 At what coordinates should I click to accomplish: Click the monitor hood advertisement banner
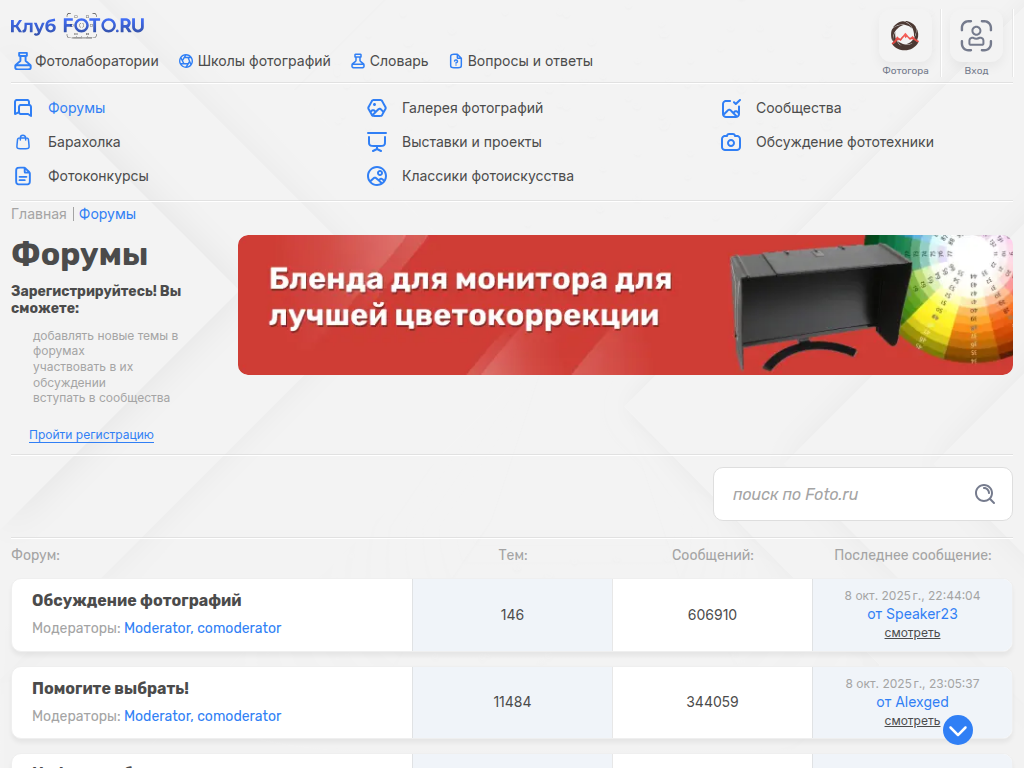[625, 305]
